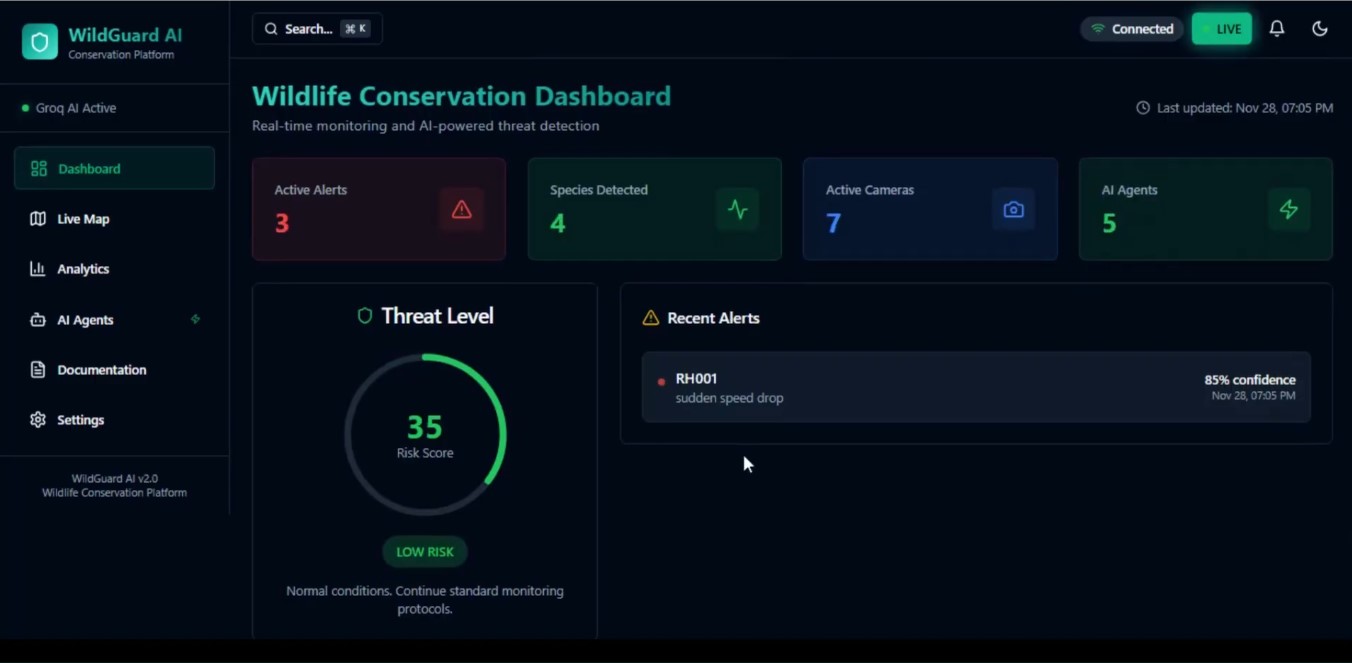Click the Connected status pill
The width and height of the screenshot is (1352, 663).
point(1132,28)
